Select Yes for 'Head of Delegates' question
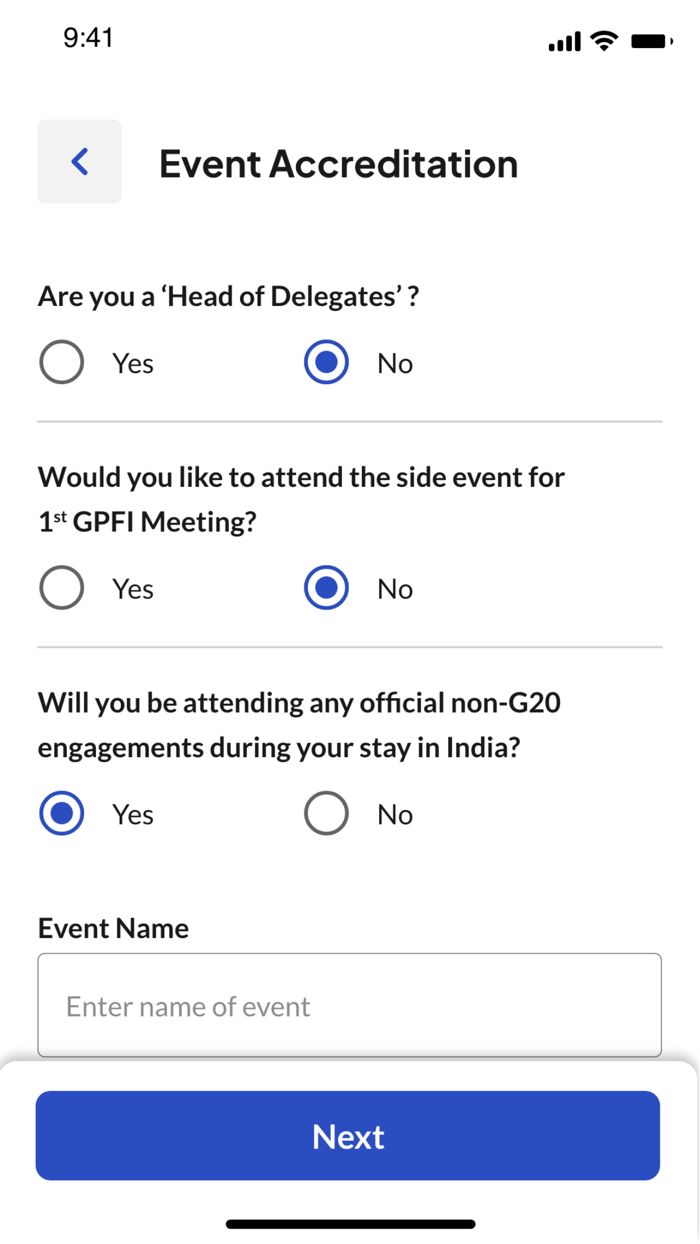700x1244 pixels. (61, 363)
